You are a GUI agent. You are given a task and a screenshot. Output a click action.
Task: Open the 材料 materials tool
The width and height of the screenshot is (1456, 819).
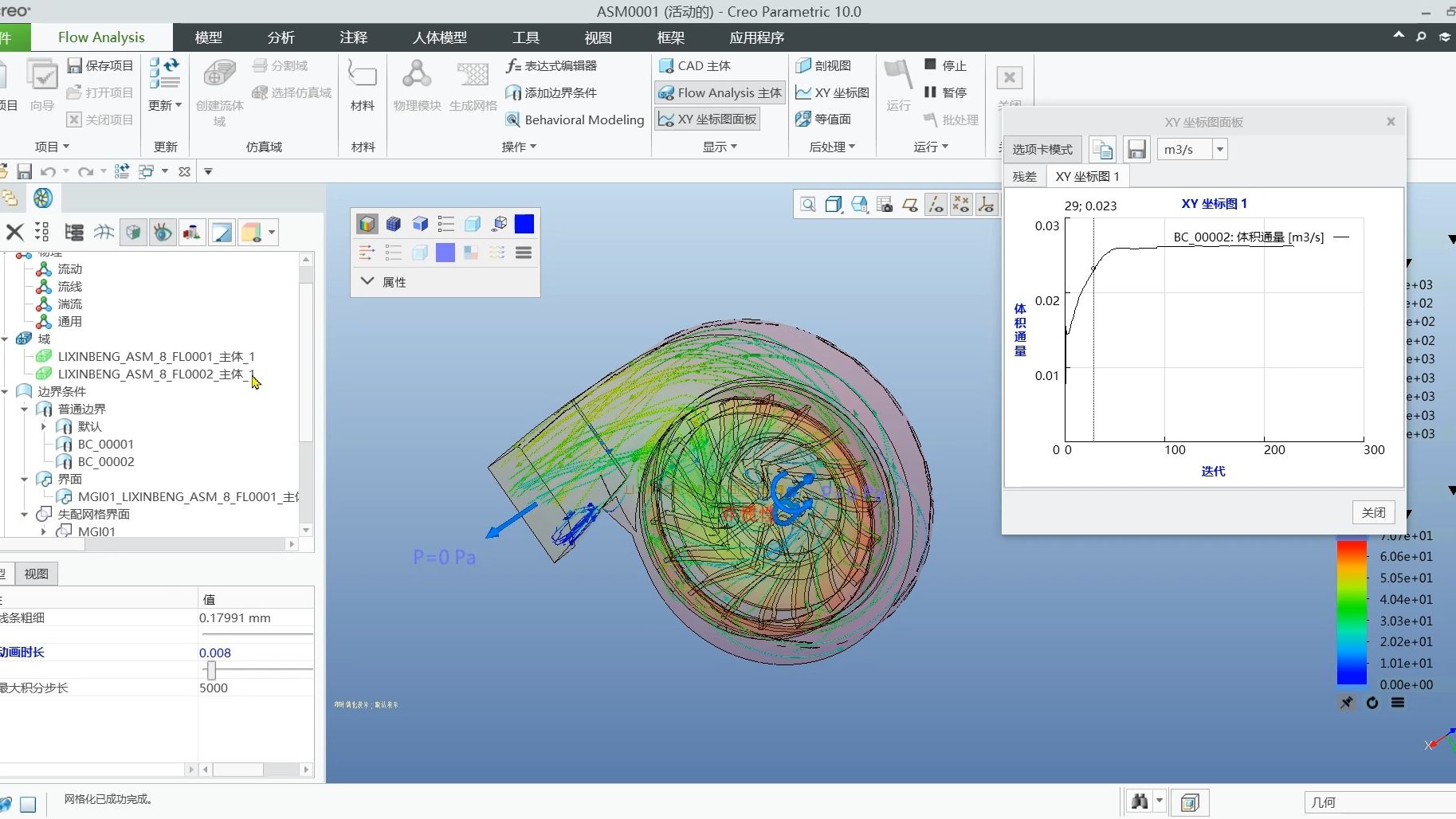point(362,86)
